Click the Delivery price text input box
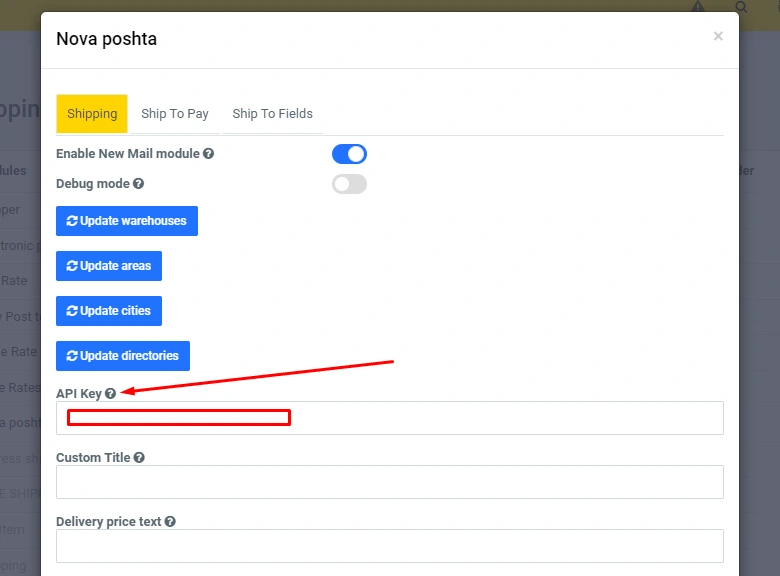 click(x=390, y=546)
